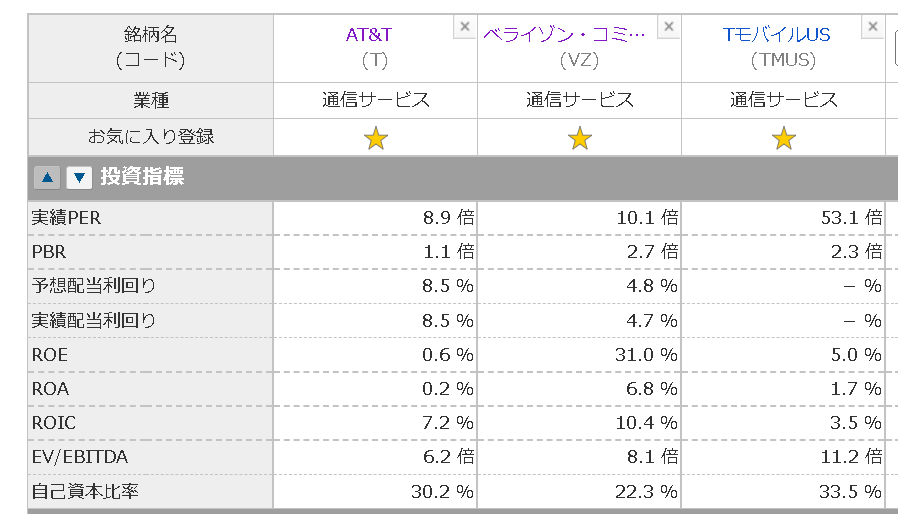Click the ROE row label
The height and width of the screenshot is (514, 898).
point(50,355)
